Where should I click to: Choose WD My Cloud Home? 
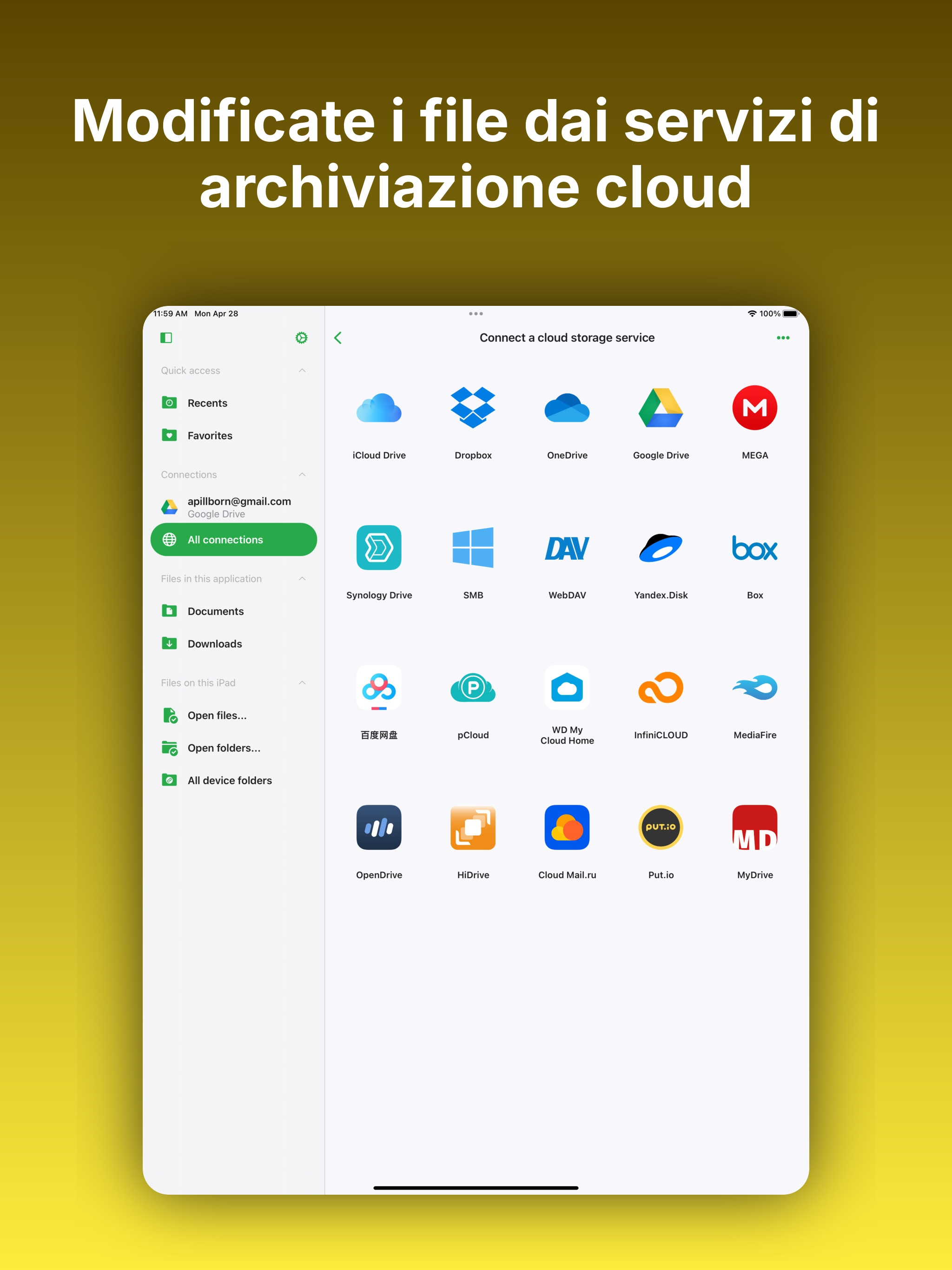567,688
